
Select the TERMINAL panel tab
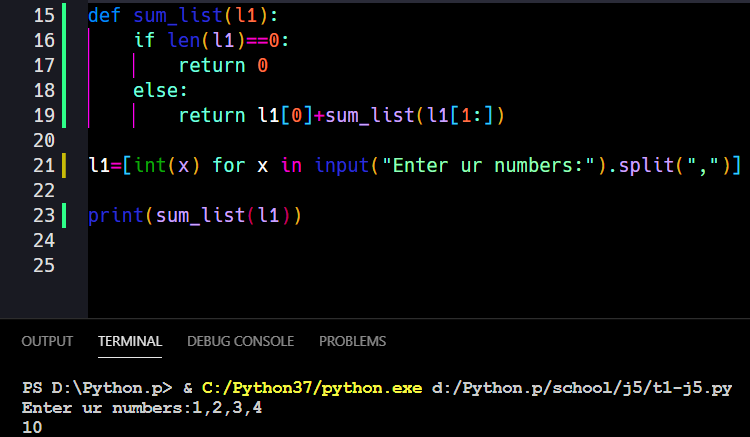coord(130,341)
